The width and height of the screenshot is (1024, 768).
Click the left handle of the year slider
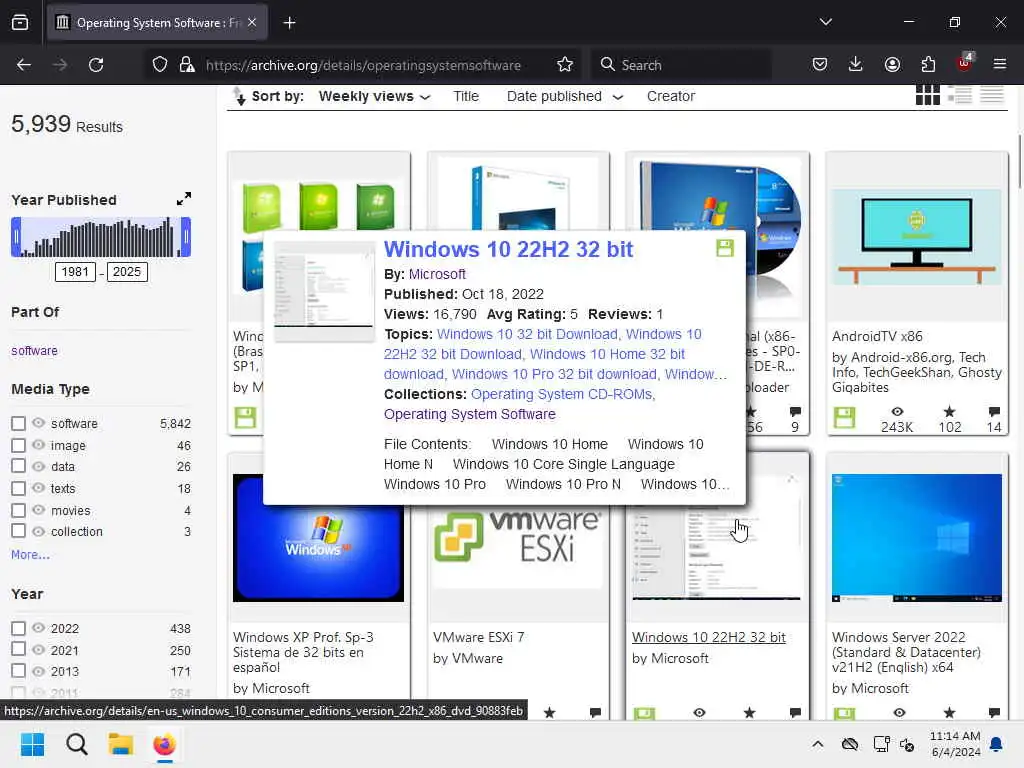[16, 236]
